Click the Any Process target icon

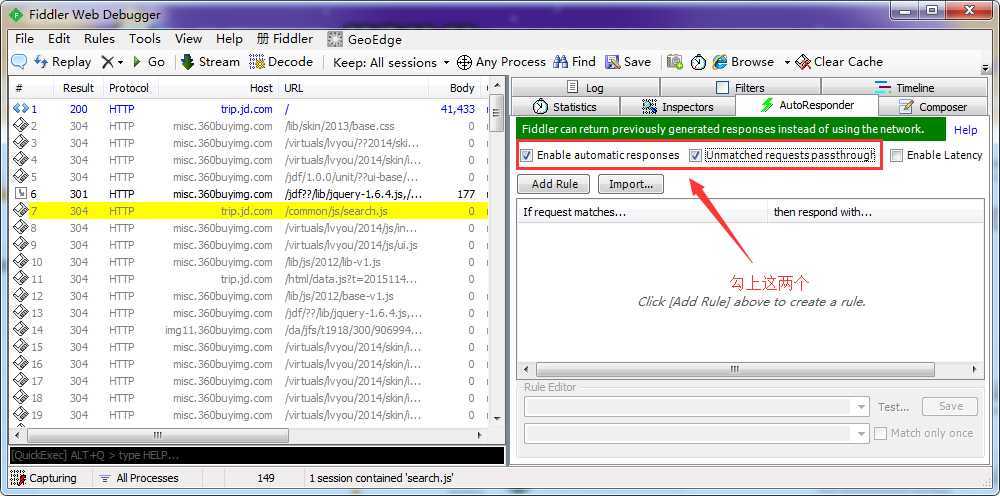click(x=465, y=62)
